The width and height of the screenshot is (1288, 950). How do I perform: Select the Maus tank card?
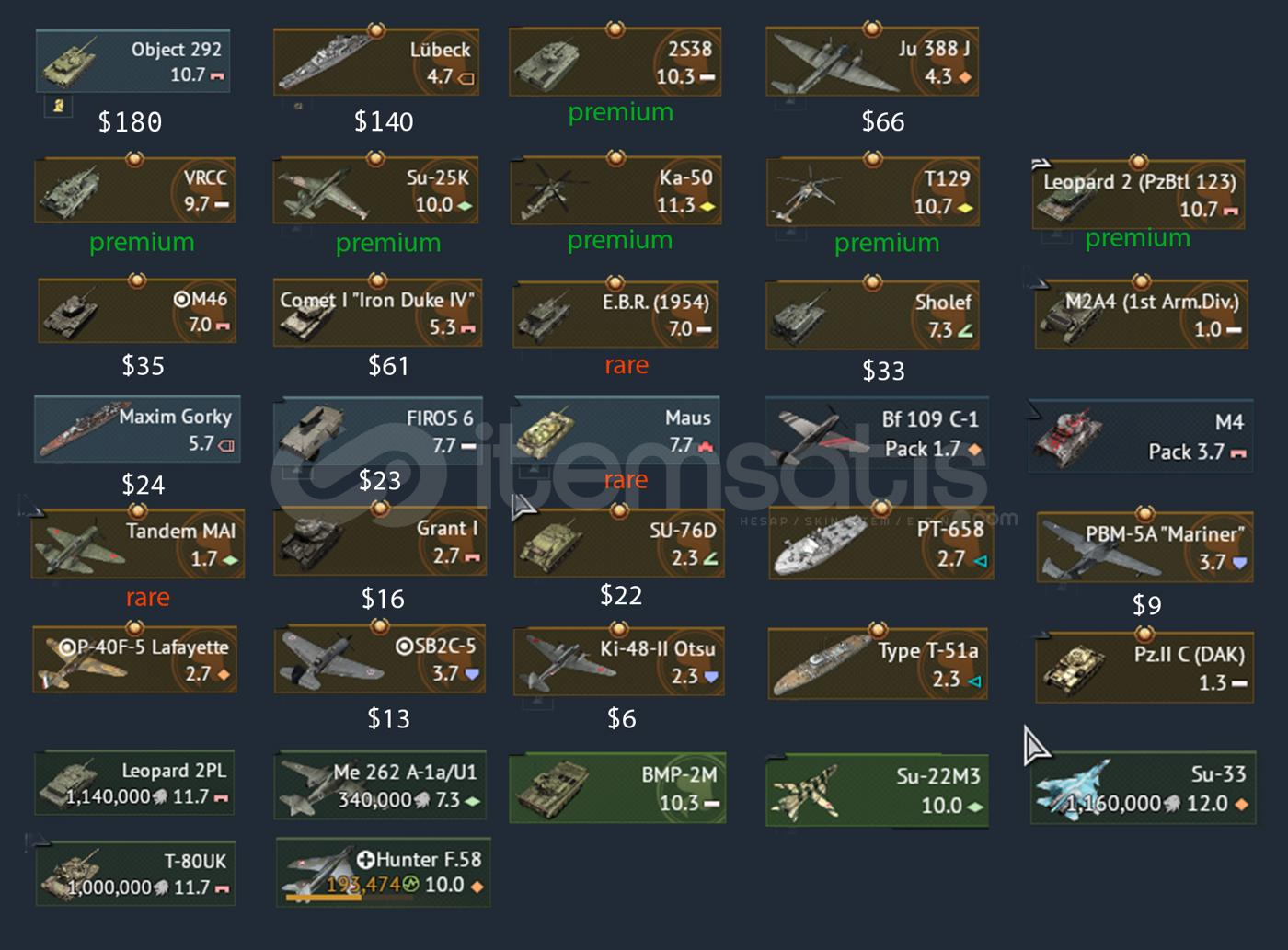tap(616, 429)
